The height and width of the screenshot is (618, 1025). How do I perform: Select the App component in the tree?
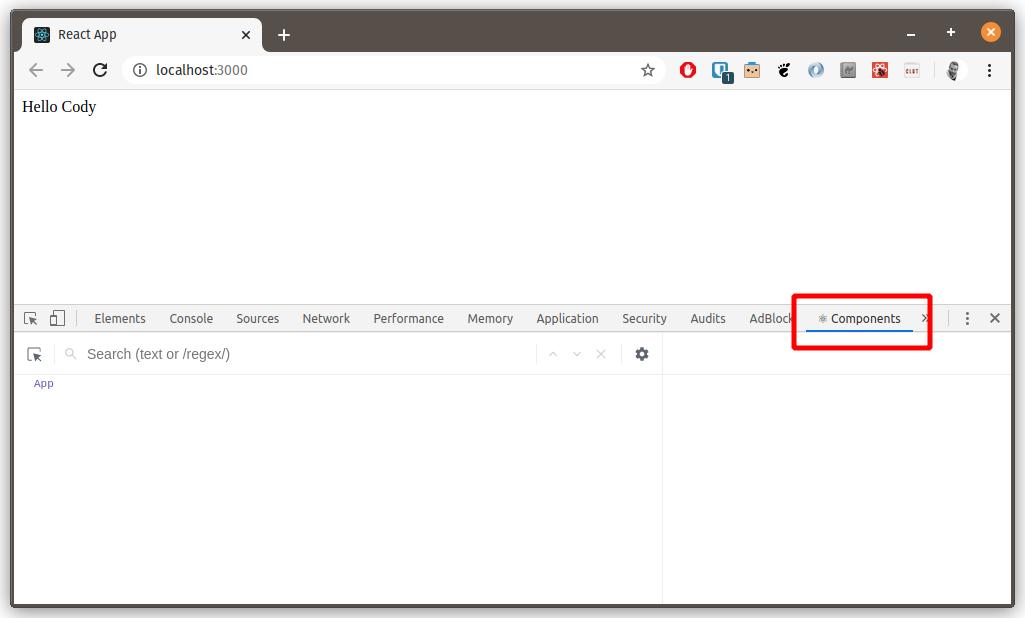coord(43,383)
